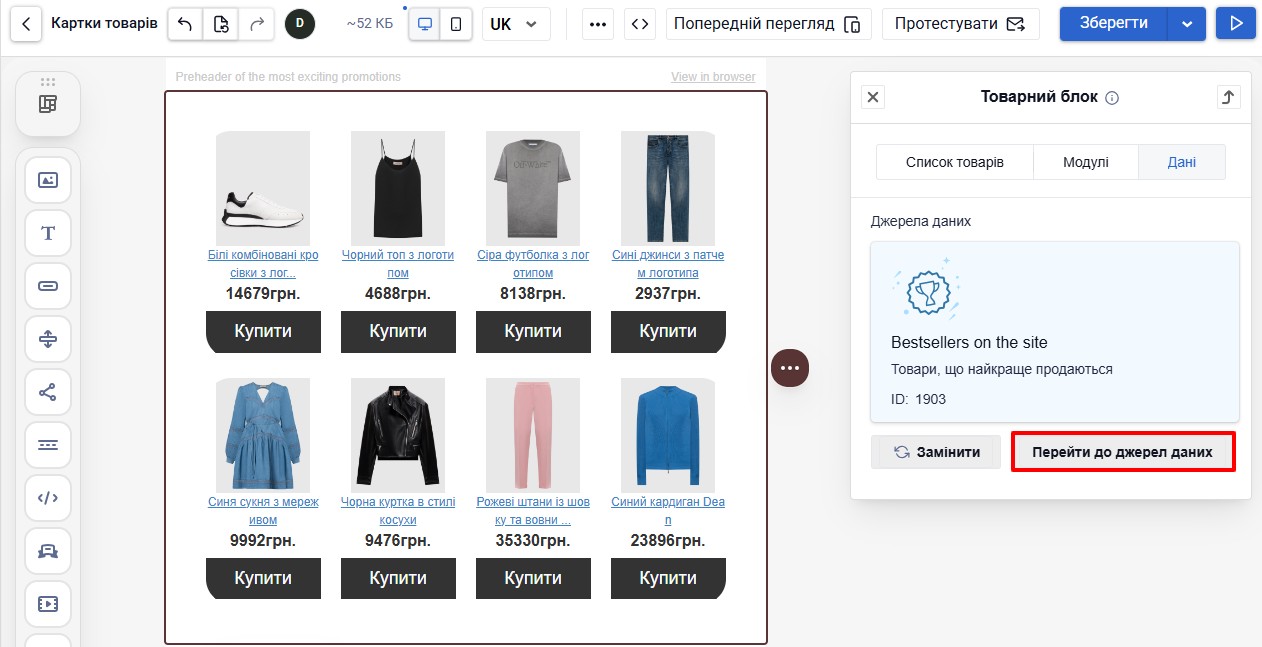The image size is (1262, 647).
Task: Click the go-to-parent arrow icon in panel
Action: tap(1229, 97)
